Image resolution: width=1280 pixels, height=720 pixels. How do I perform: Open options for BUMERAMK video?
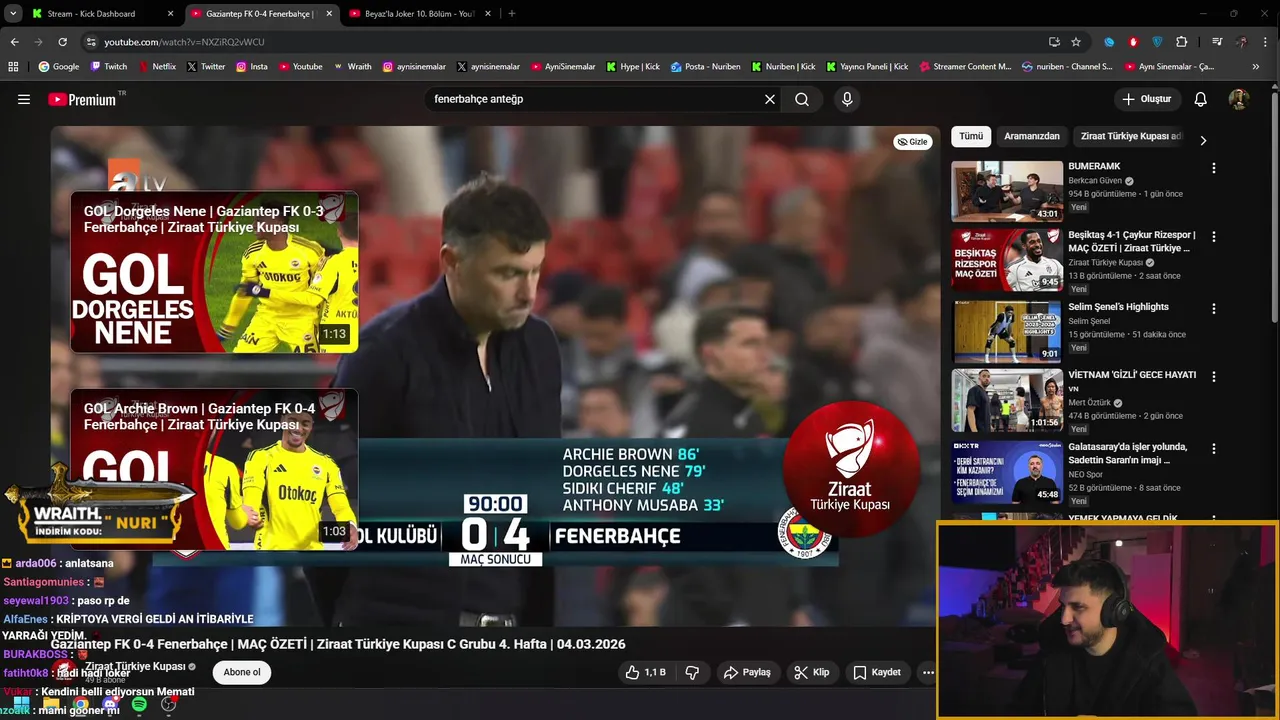[1214, 169]
